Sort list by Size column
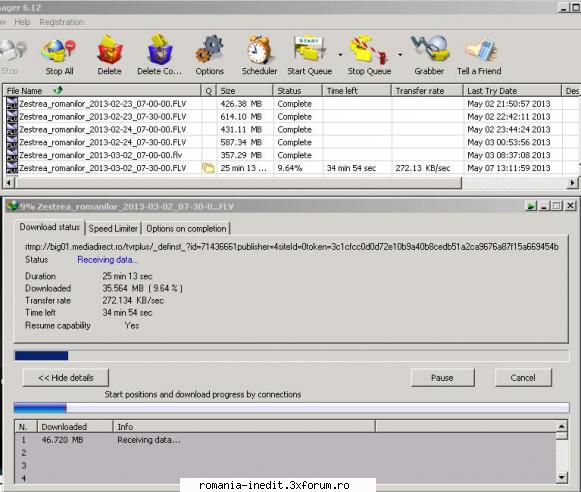This screenshot has height=492, width=581. click(x=245, y=91)
